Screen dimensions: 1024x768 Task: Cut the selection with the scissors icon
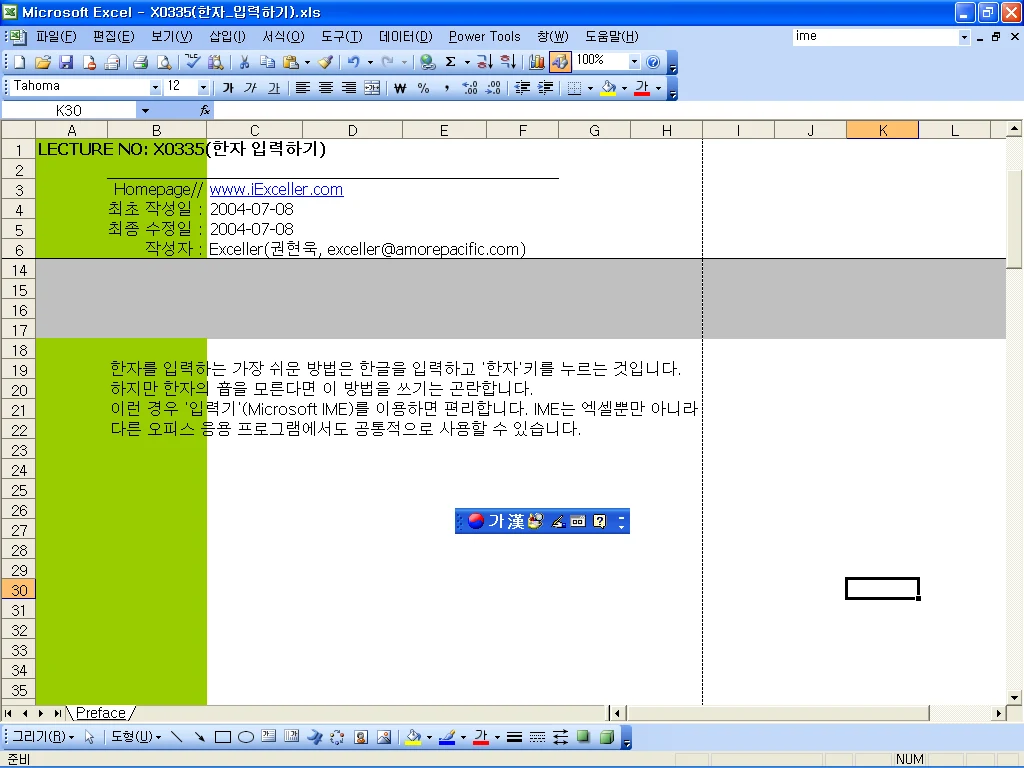(x=244, y=62)
